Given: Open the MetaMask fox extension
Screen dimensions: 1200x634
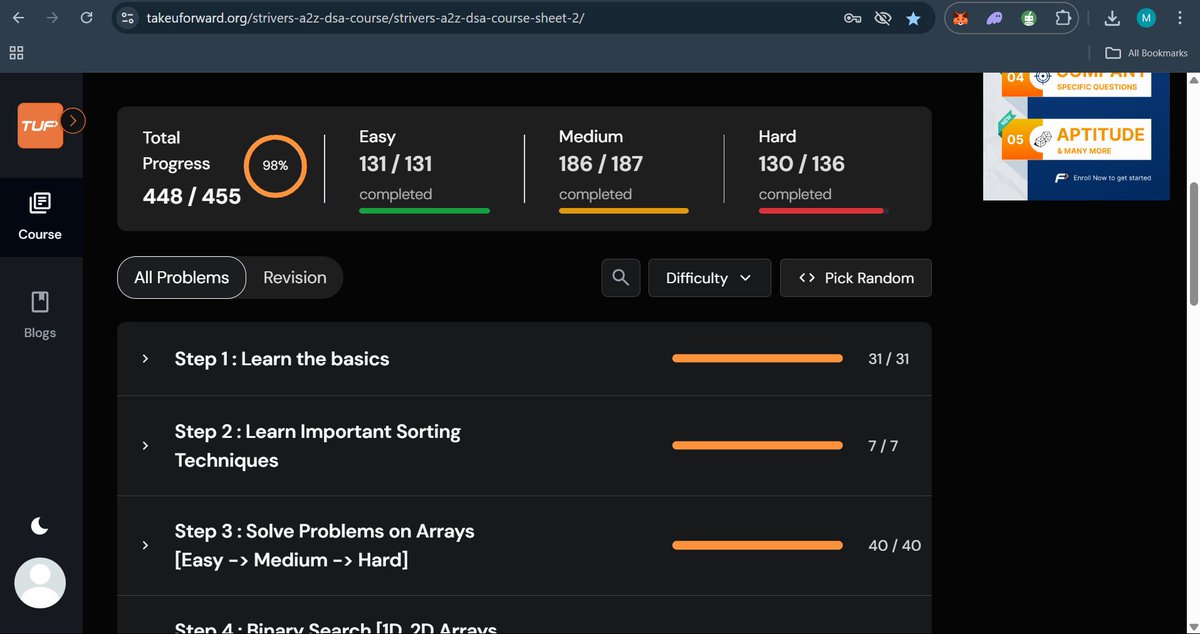Looking at the screenshot, I should click(x=959, y=18).
